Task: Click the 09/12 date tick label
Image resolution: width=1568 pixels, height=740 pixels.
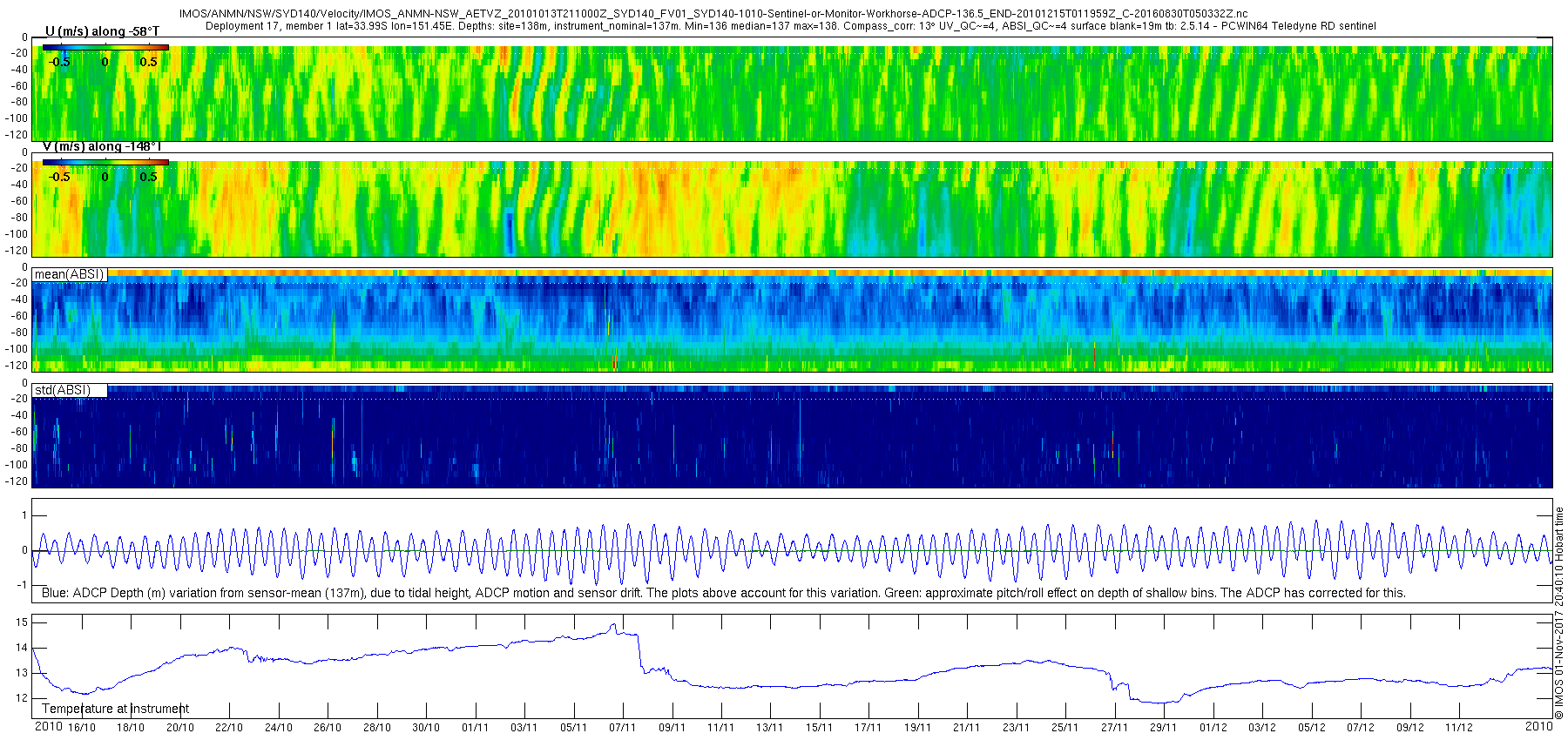Action: pyautogui.click(x=1410, y=727)
